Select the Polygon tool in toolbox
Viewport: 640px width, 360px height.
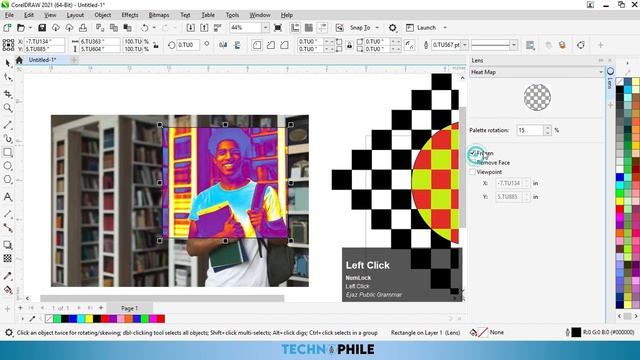(x=8, y=180)
